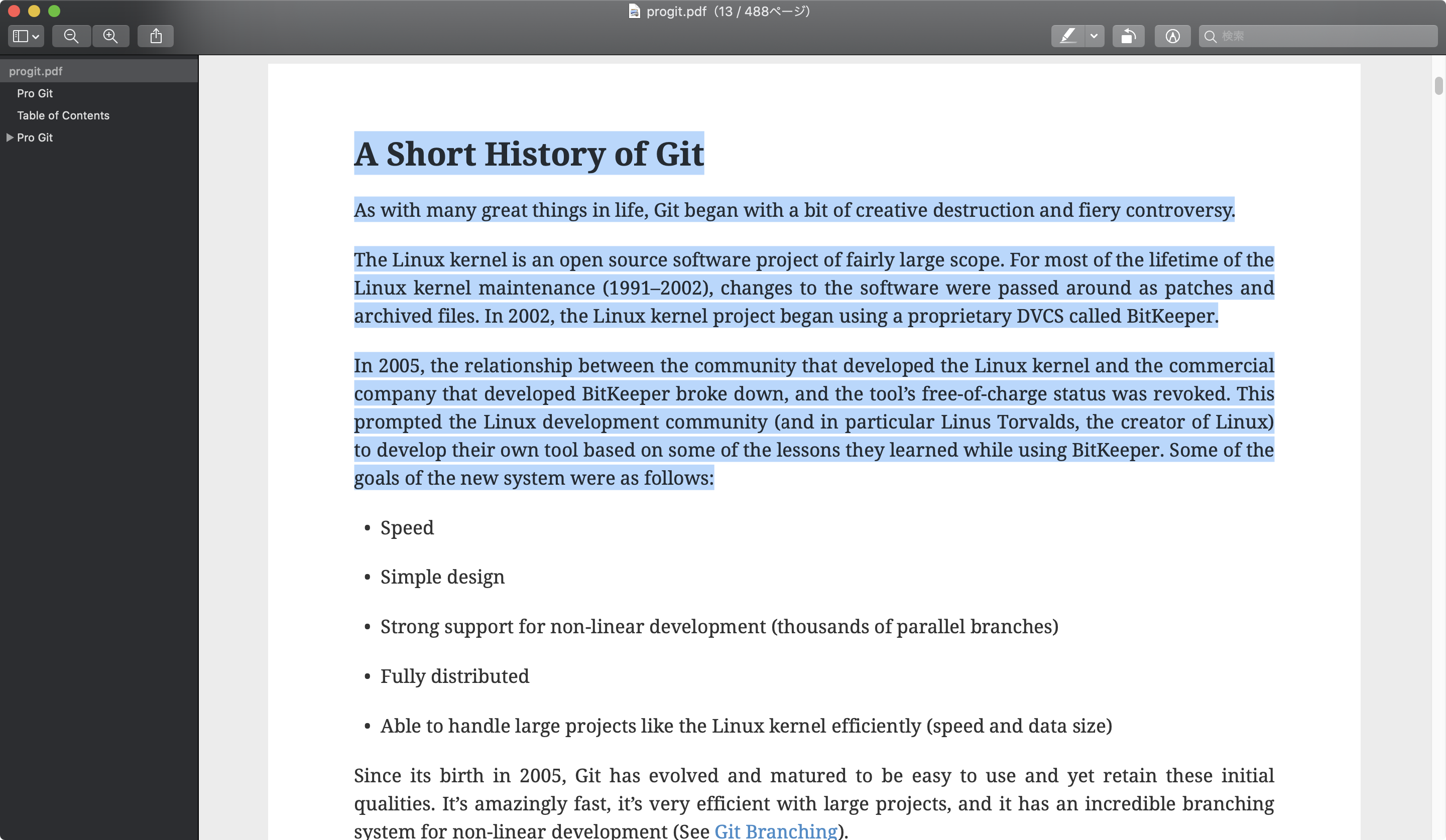
Task: Select the first Pro Git sidebar entry
Action: click(35, 93)
